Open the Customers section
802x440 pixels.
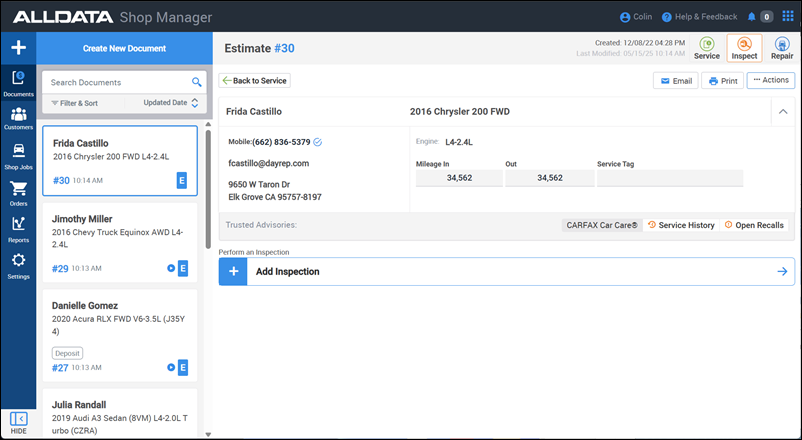pos(18,118)
